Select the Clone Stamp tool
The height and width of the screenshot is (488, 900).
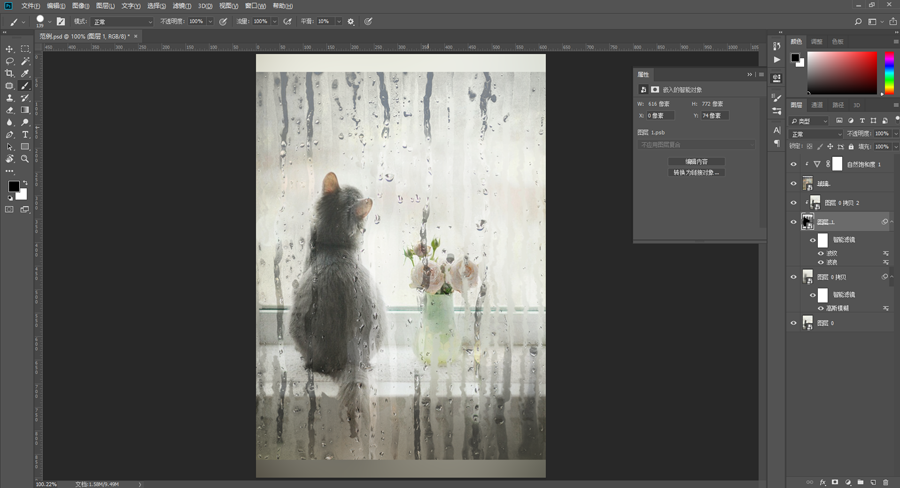[x=10, y=98]
